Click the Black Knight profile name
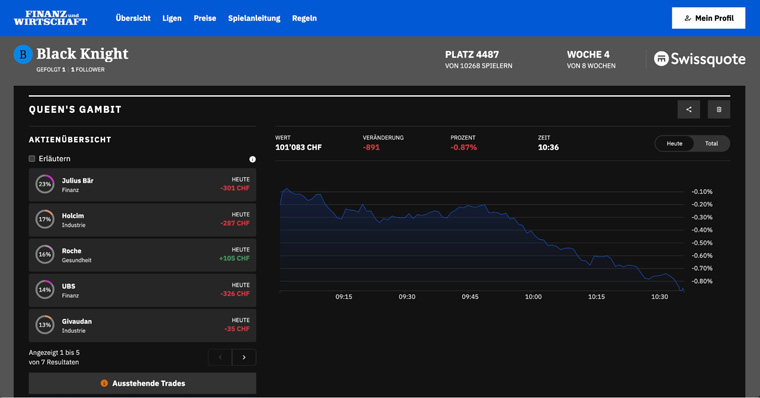This screenshot has width=760, height=398. click(x=82, y=53)
